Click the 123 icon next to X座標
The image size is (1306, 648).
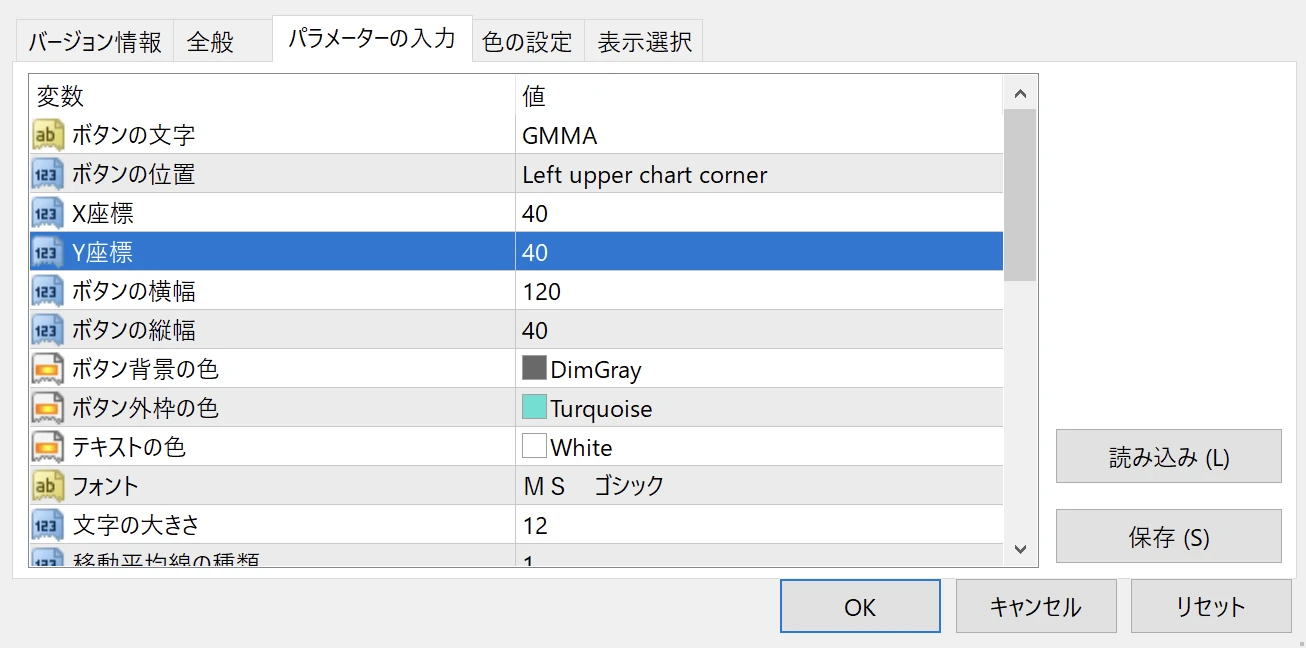(x=45, y=212)
